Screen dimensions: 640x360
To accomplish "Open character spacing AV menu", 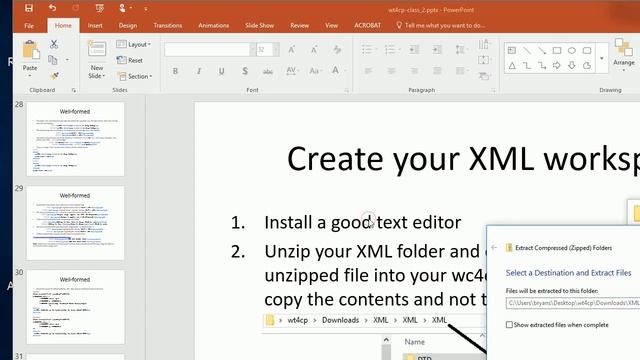I will 291,71.
